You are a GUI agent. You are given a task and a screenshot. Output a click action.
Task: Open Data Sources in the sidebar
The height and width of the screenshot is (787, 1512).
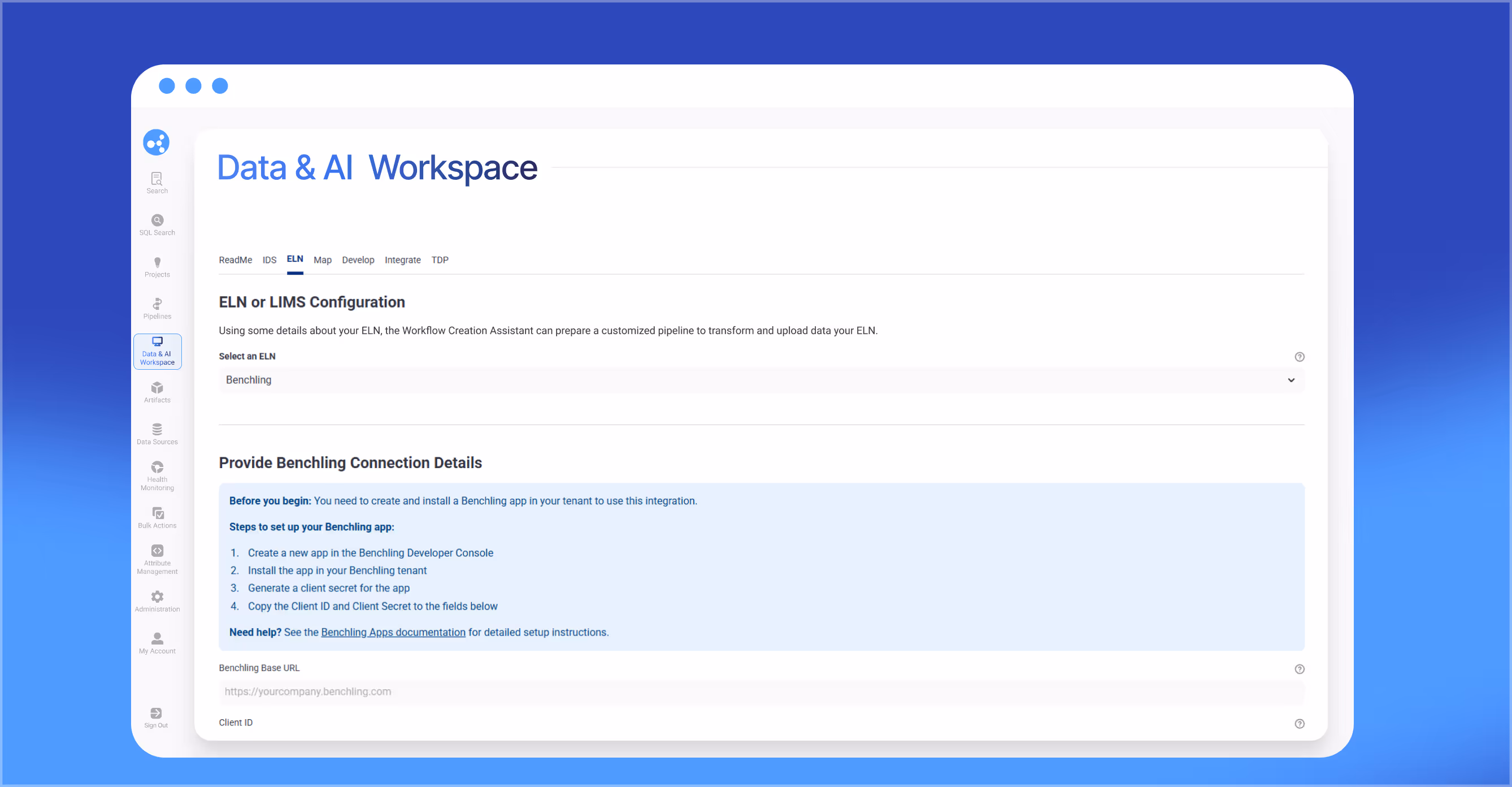(x=157, y=434)
